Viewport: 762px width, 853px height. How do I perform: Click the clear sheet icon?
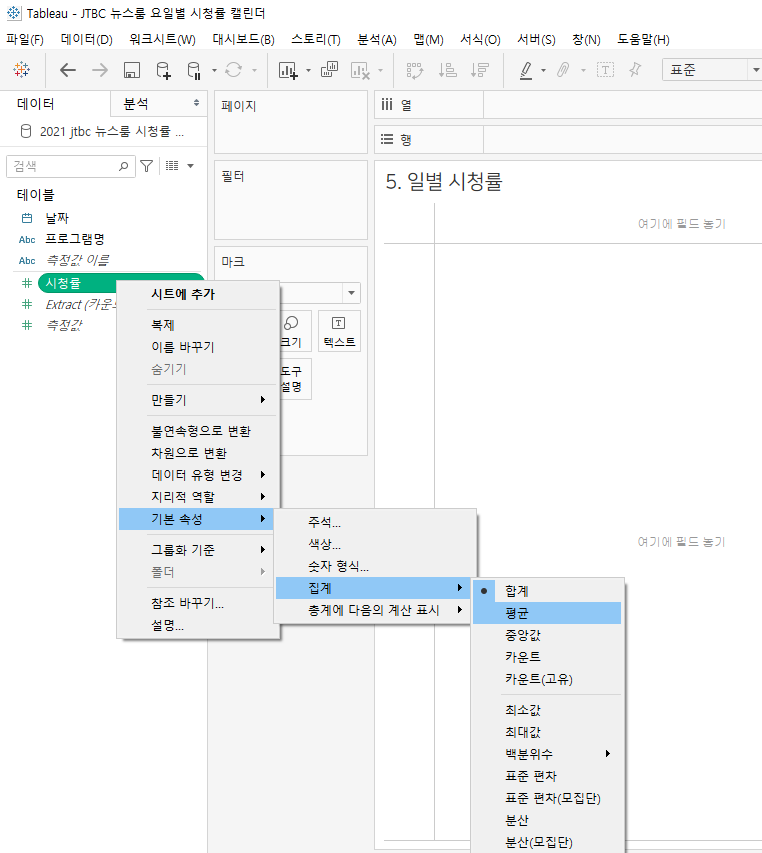[360, 70]
